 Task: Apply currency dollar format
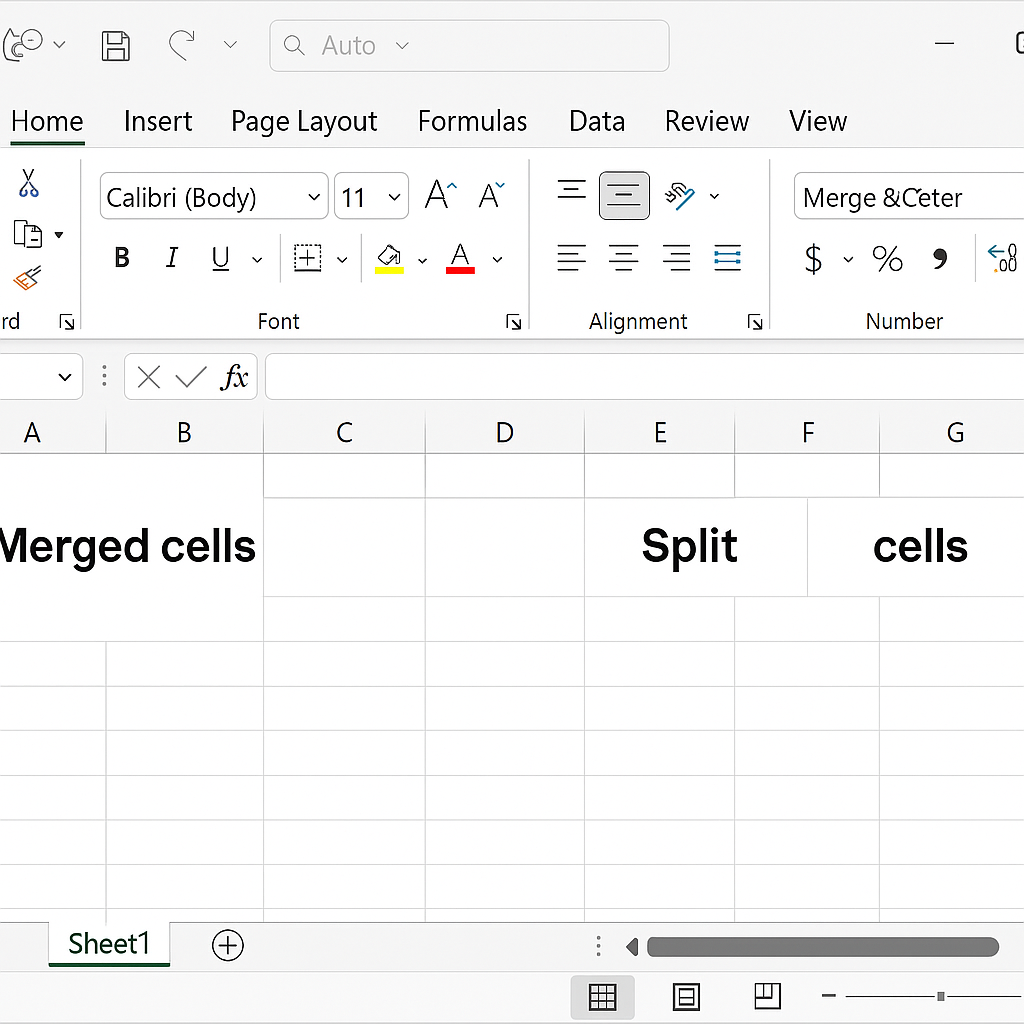click(x=813, y=259)
